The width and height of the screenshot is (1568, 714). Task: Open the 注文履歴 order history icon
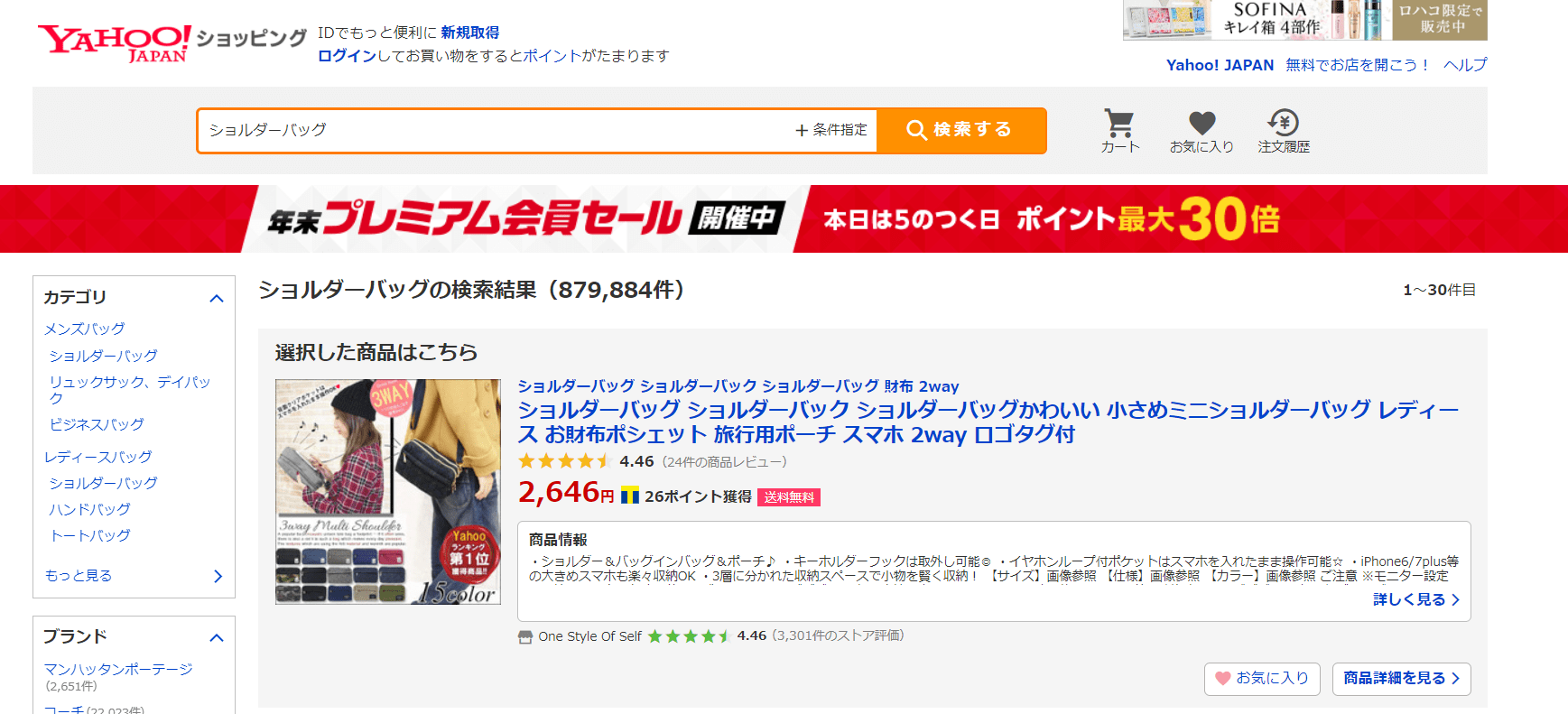pos(1284,131)
